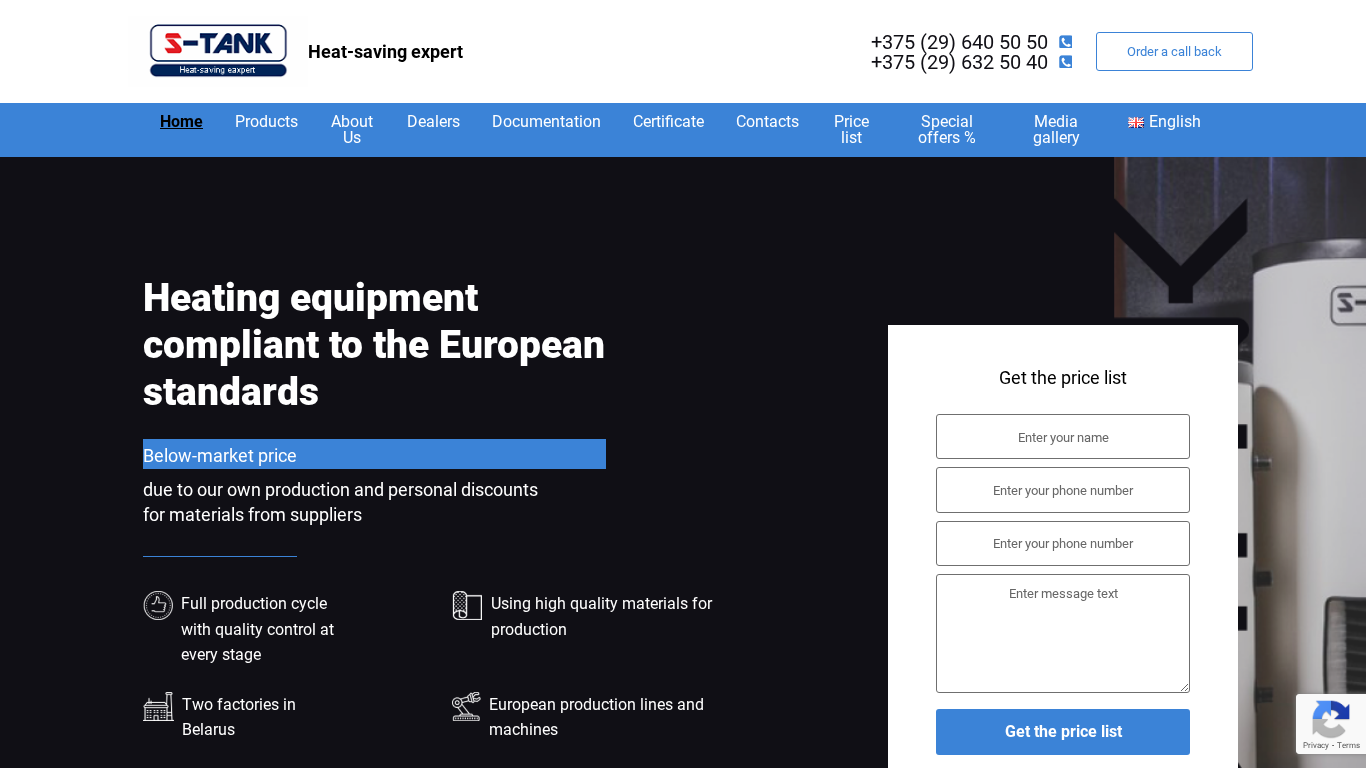Open the Documentation section
Screen dimensions: 1366x768
coord(546,122)
